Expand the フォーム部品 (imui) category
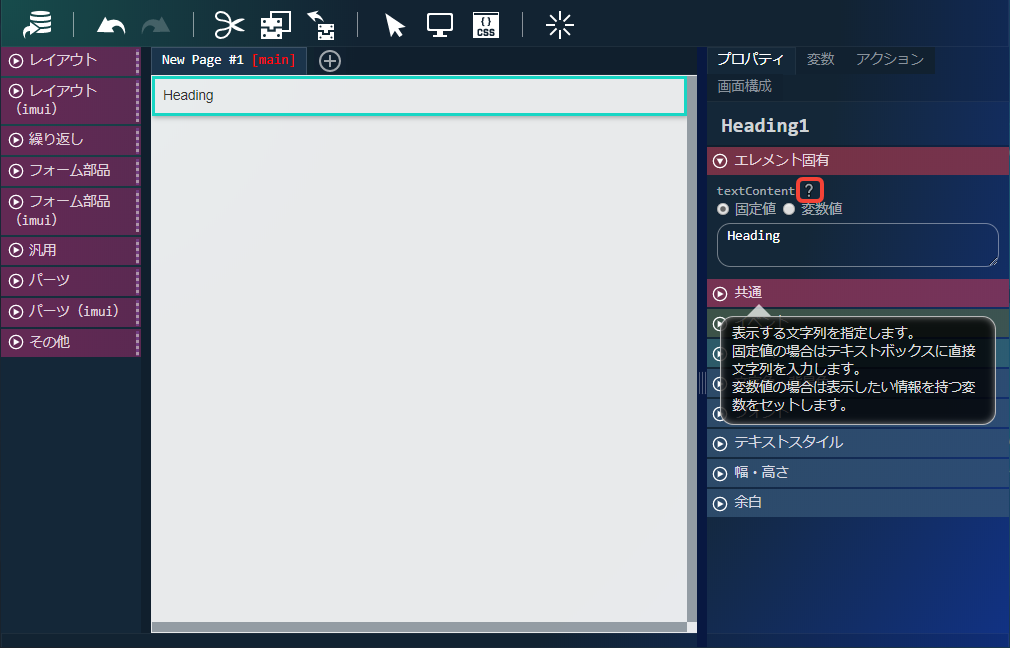Screen dimensions: 1011x649 [x=70, y=211]
